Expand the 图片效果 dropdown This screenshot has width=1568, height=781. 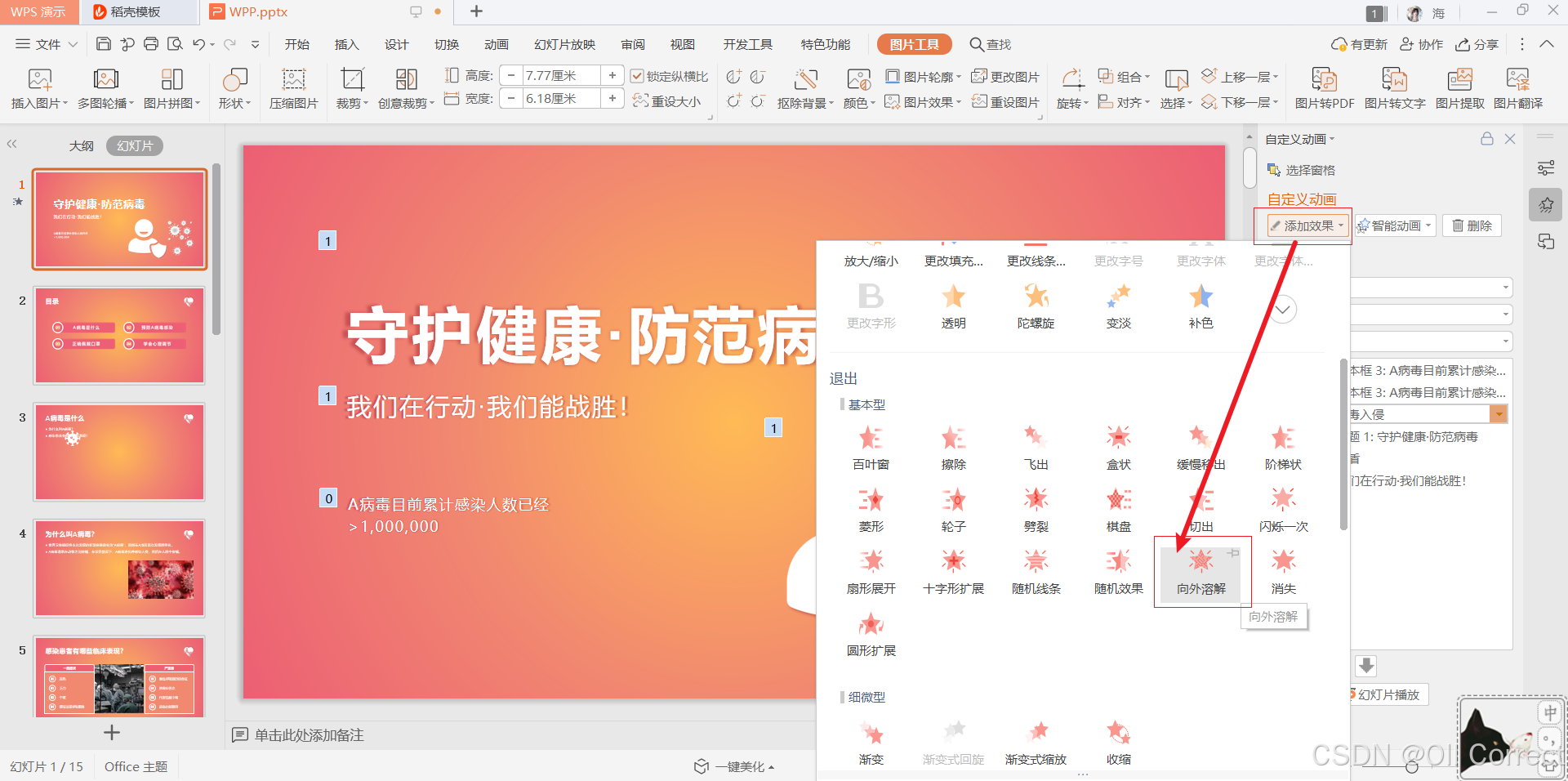pos(923,102)
